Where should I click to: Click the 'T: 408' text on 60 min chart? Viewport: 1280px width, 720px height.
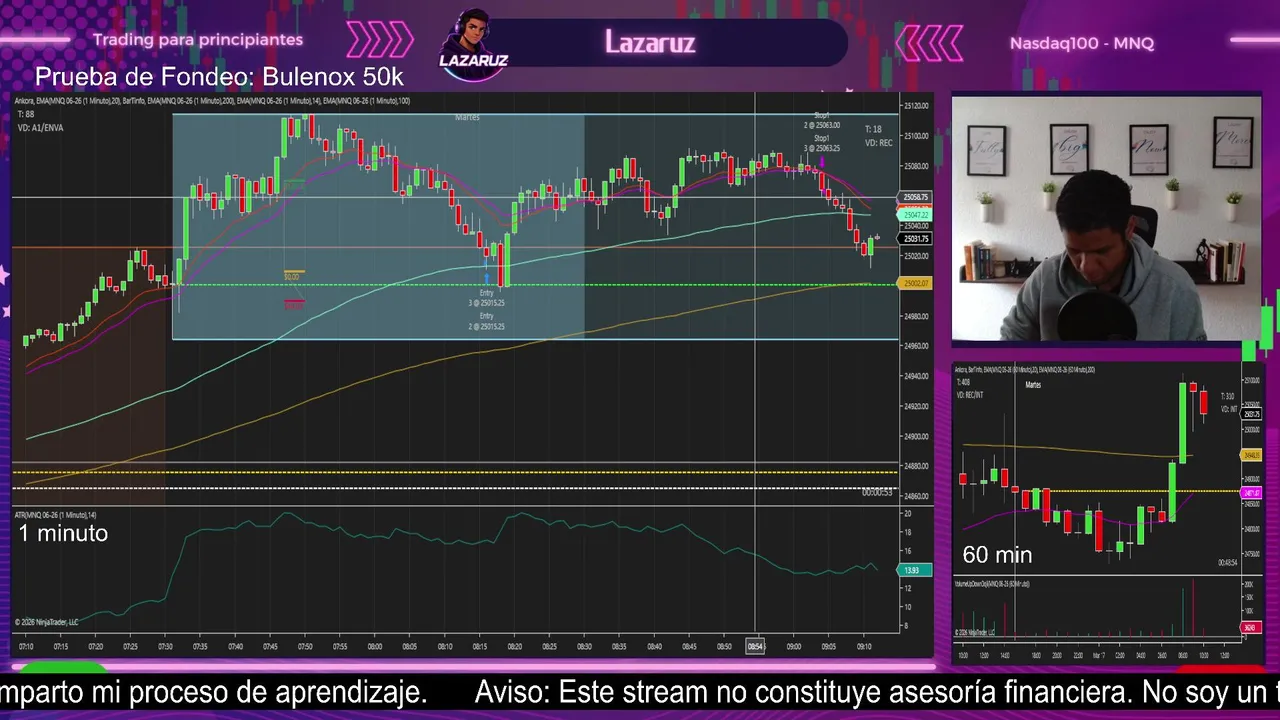click(x=963, y=382)
